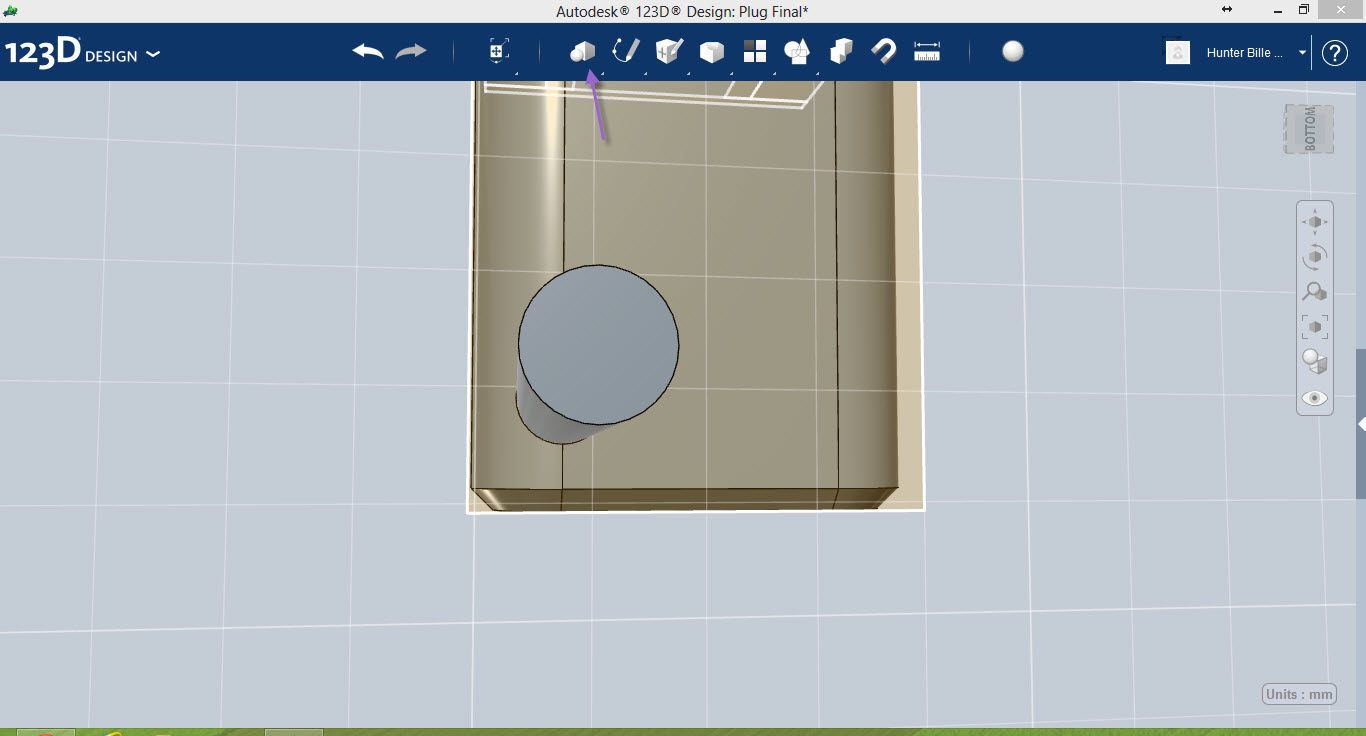Open the Combine tool menu
This screenshot has width=1366, height=736.
coord(841,51)
